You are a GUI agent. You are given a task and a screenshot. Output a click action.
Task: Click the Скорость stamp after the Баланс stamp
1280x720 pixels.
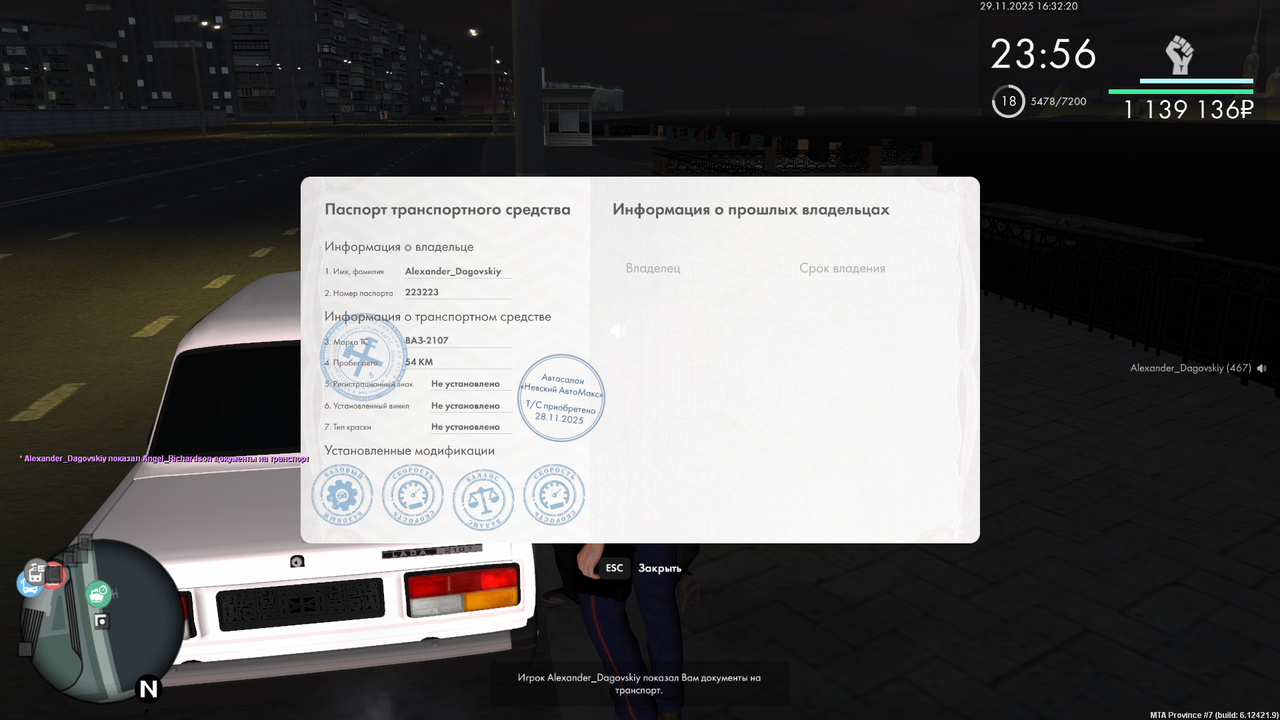(554, 495)
